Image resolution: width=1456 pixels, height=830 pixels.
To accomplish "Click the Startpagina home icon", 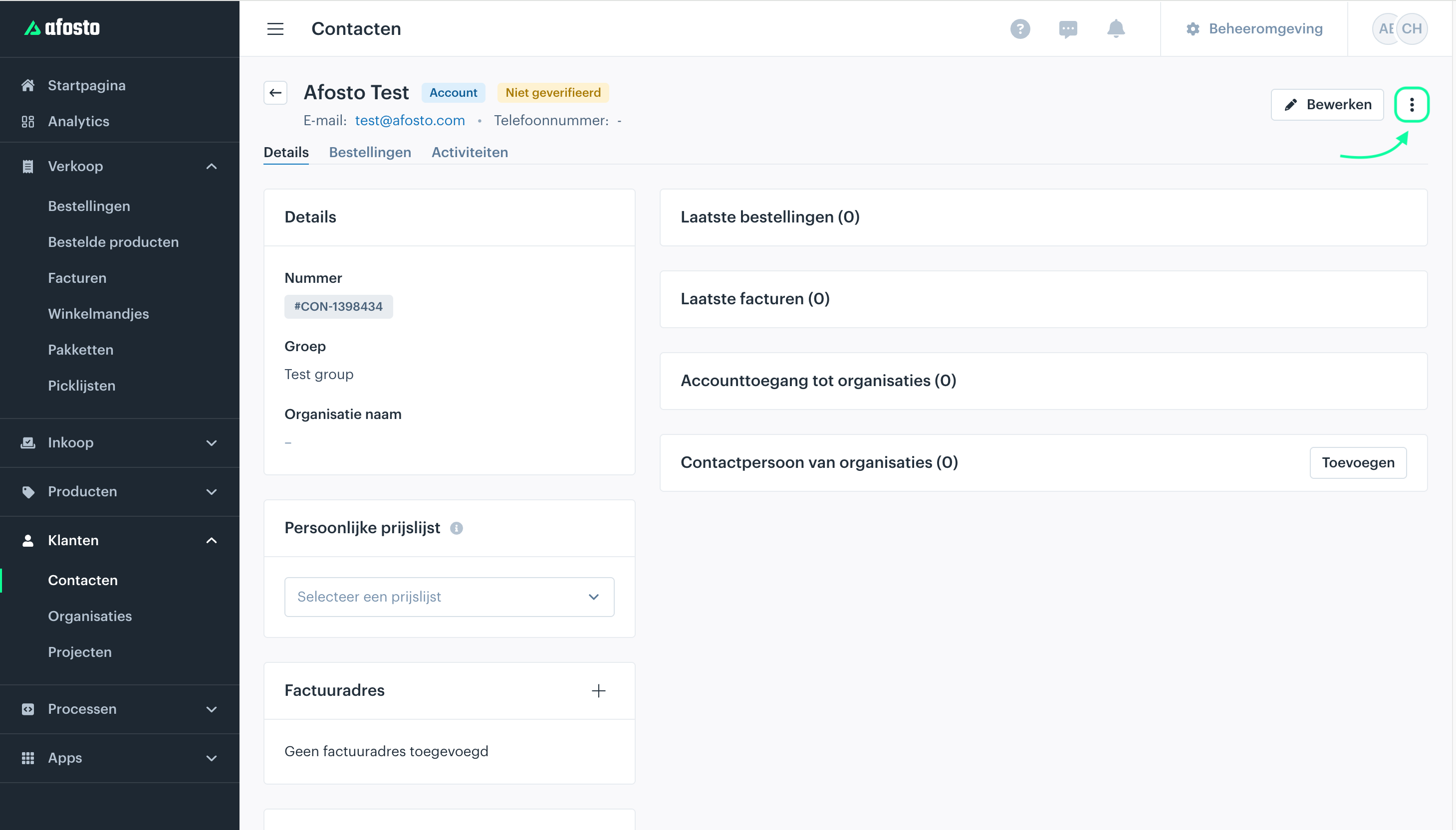I will coord(28,85).
